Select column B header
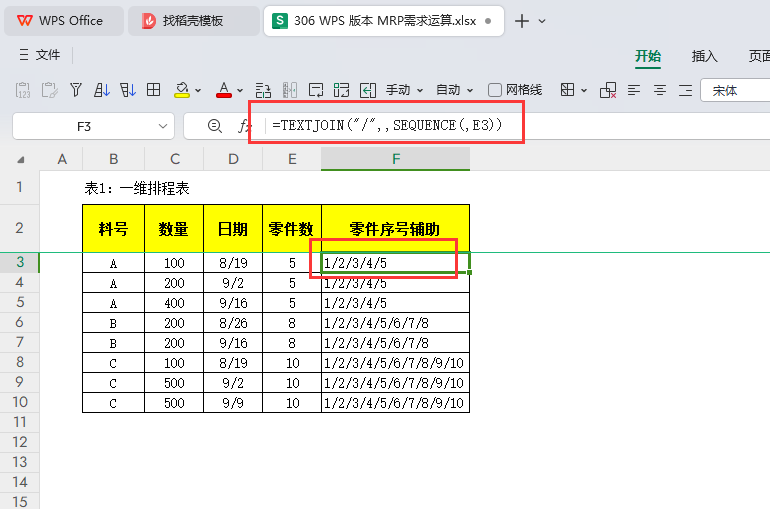Viewport: 770px width, 509px height. pyautogui.click(x=113, y=159)
